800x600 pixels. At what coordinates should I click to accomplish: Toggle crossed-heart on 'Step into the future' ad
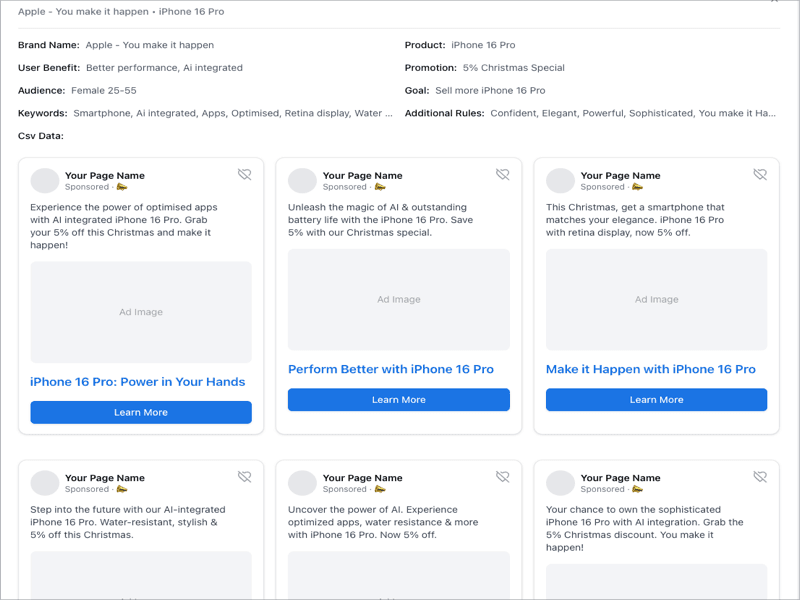click(x=245, y=477)
